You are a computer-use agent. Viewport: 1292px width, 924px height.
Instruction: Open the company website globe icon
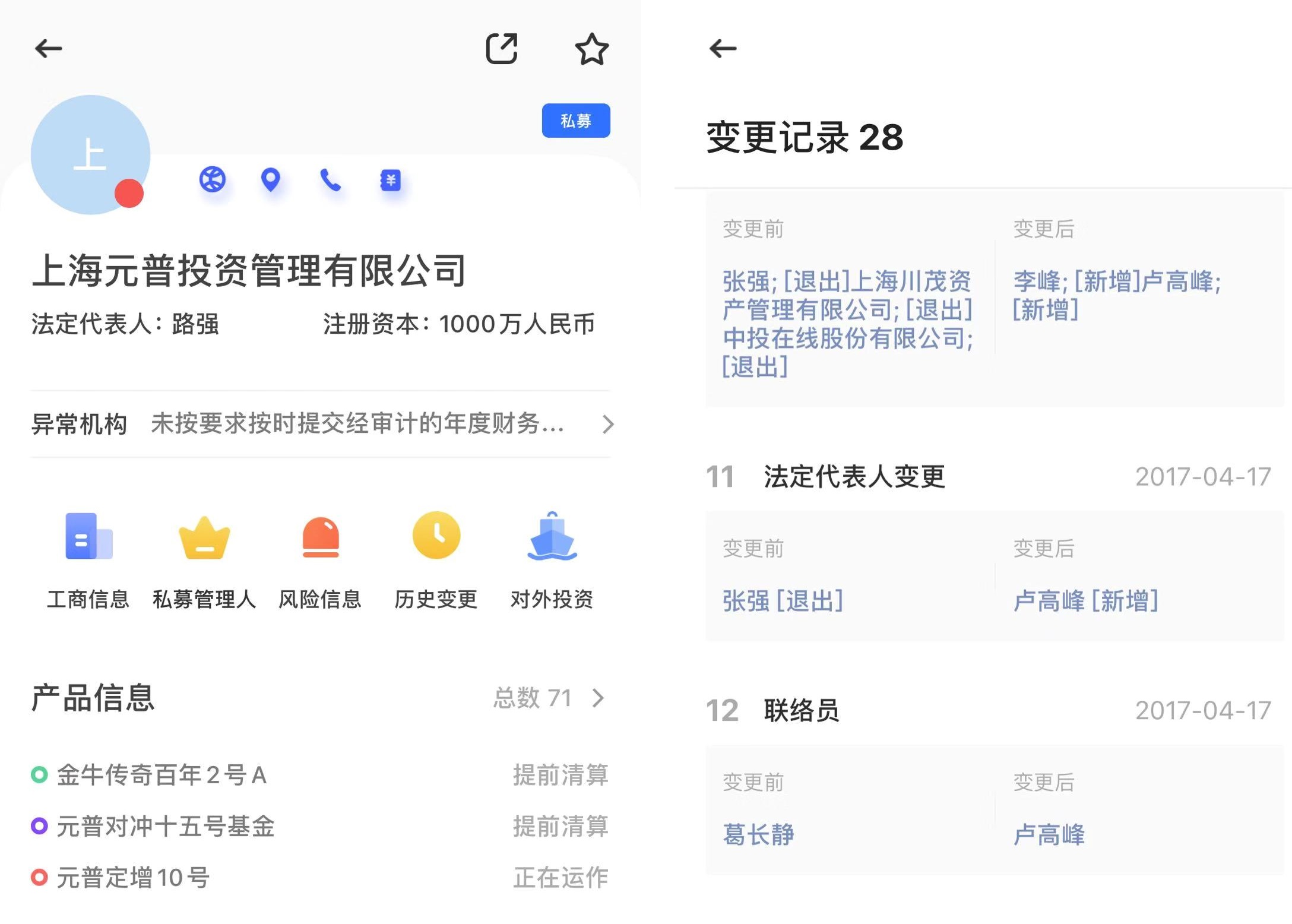click(212, 179)
